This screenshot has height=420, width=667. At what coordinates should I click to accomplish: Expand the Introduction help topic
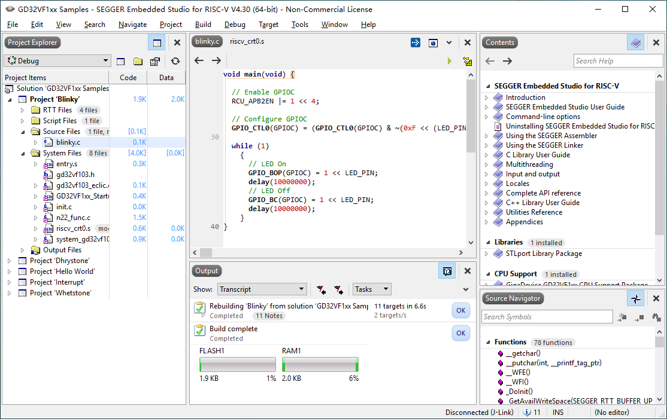click(487, 97)
